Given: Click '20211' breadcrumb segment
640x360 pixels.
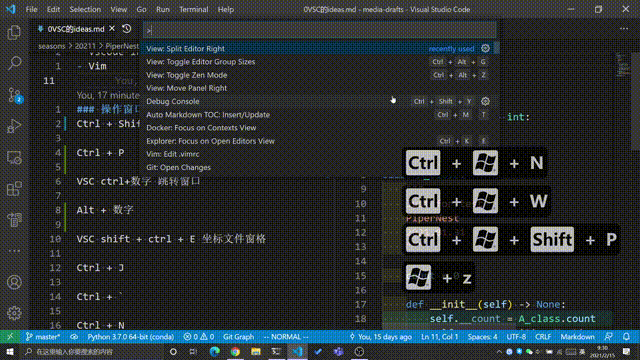Looking at the screenshot, I should (x=85, y=46).
